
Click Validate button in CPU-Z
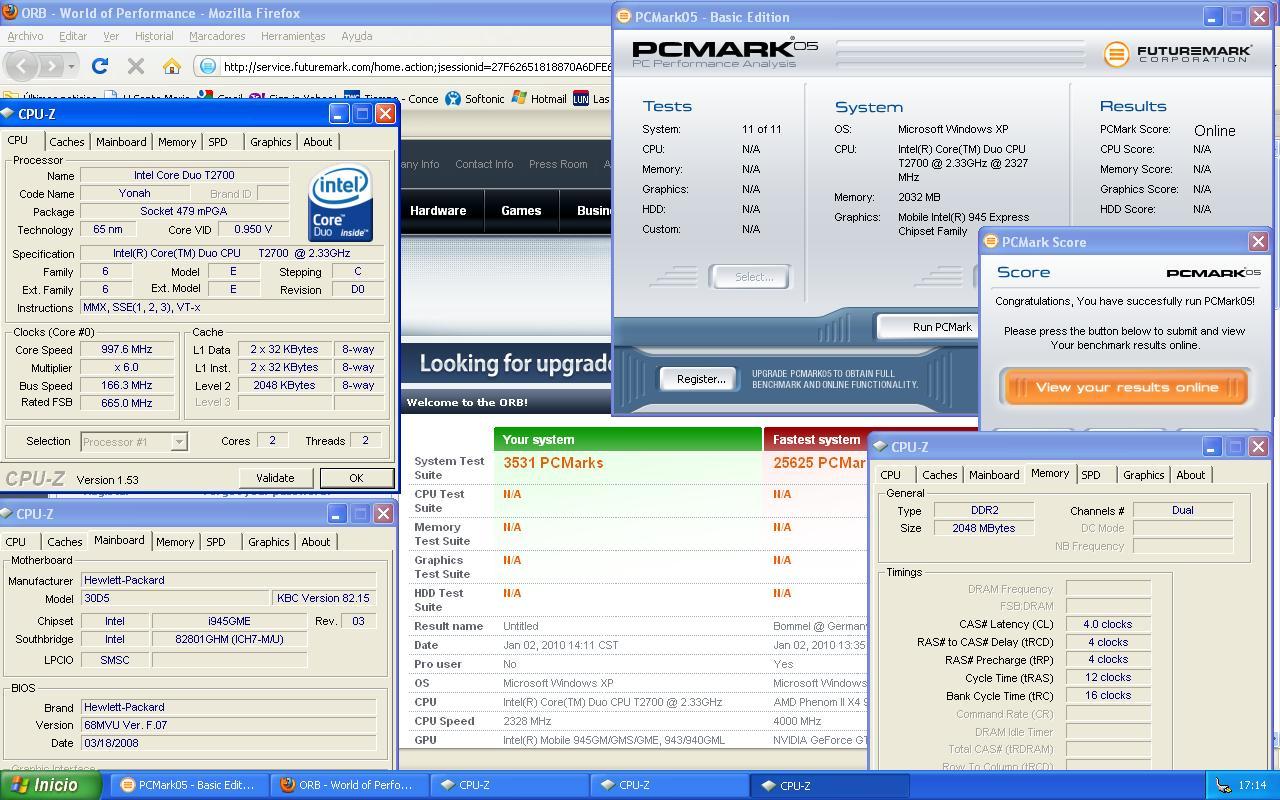coord(275,478)
